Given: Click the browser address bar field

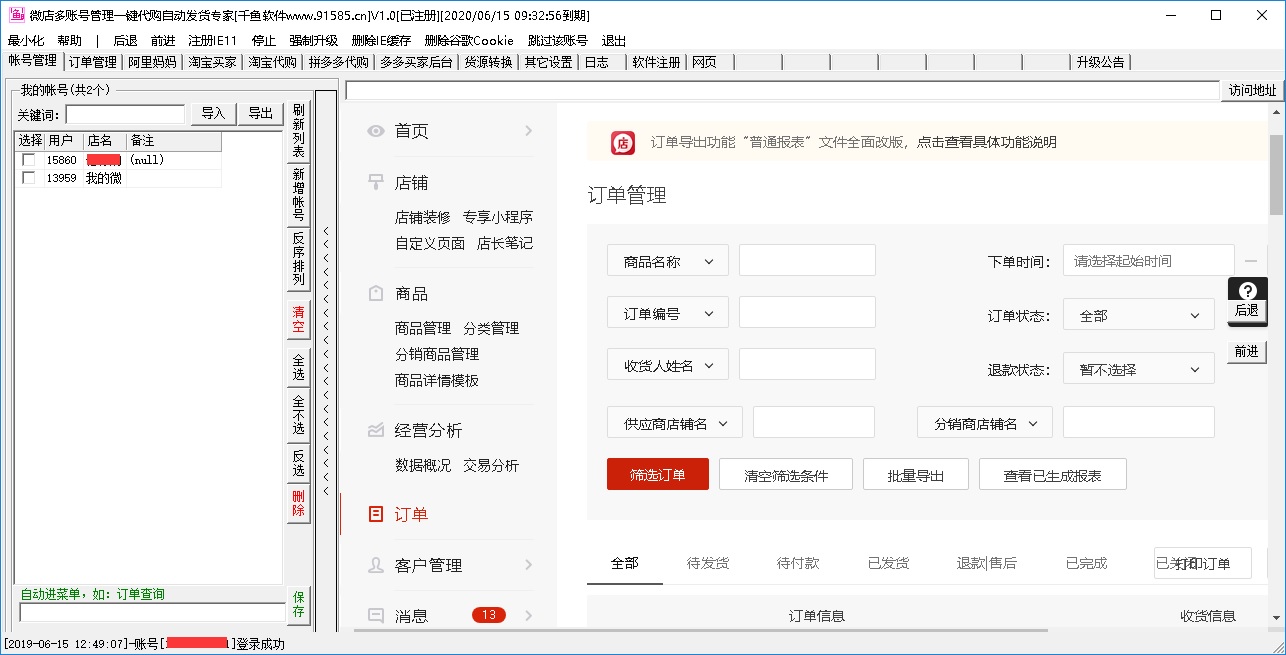Looking at the screenshot, I should [x=782, y=90].
